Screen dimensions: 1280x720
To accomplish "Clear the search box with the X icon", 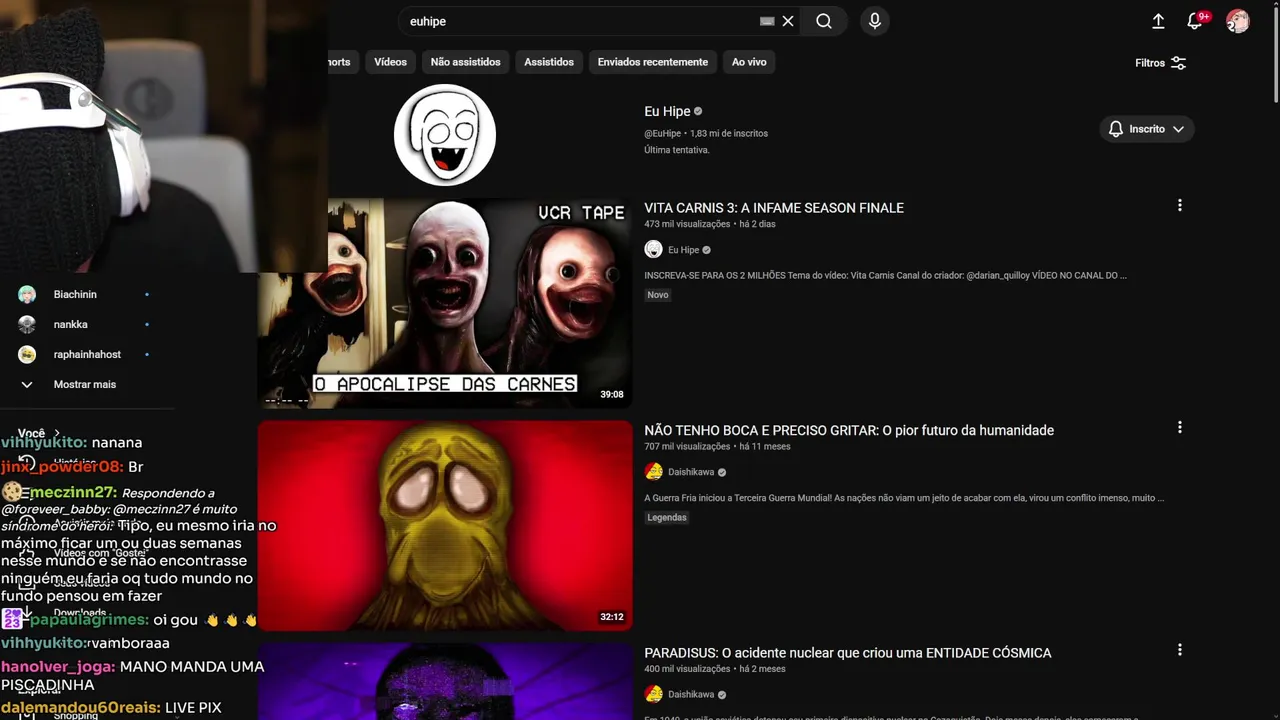I will [x=788, y=21].
